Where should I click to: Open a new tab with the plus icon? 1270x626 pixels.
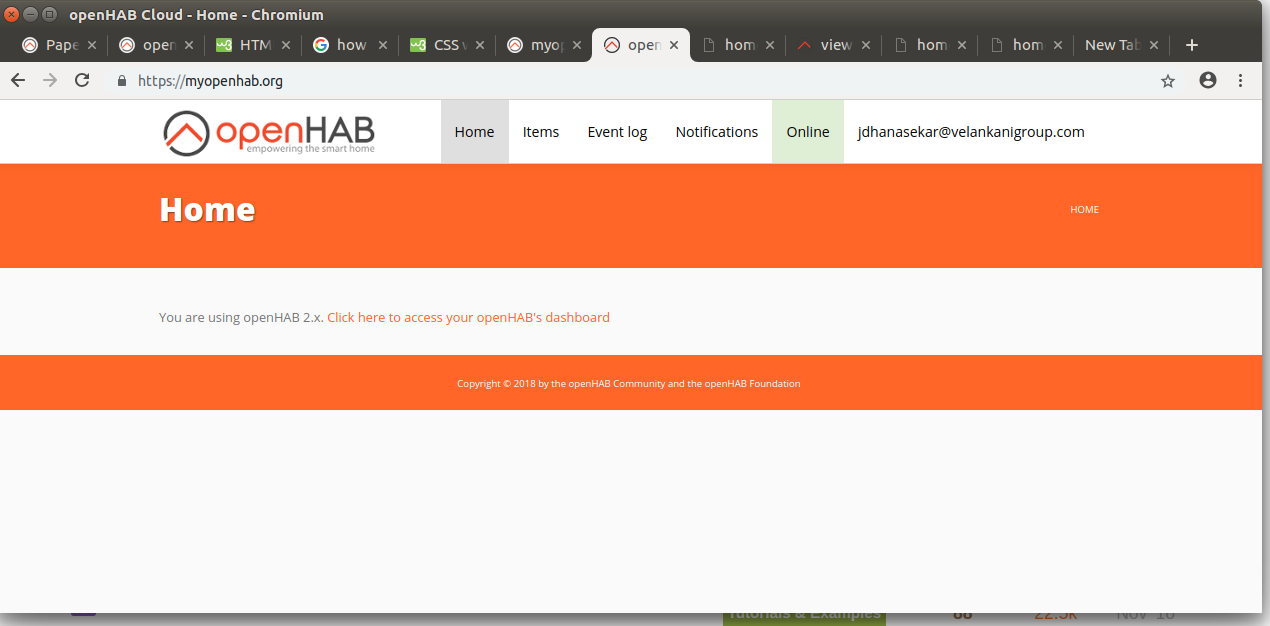click(x=1192, y=44)
